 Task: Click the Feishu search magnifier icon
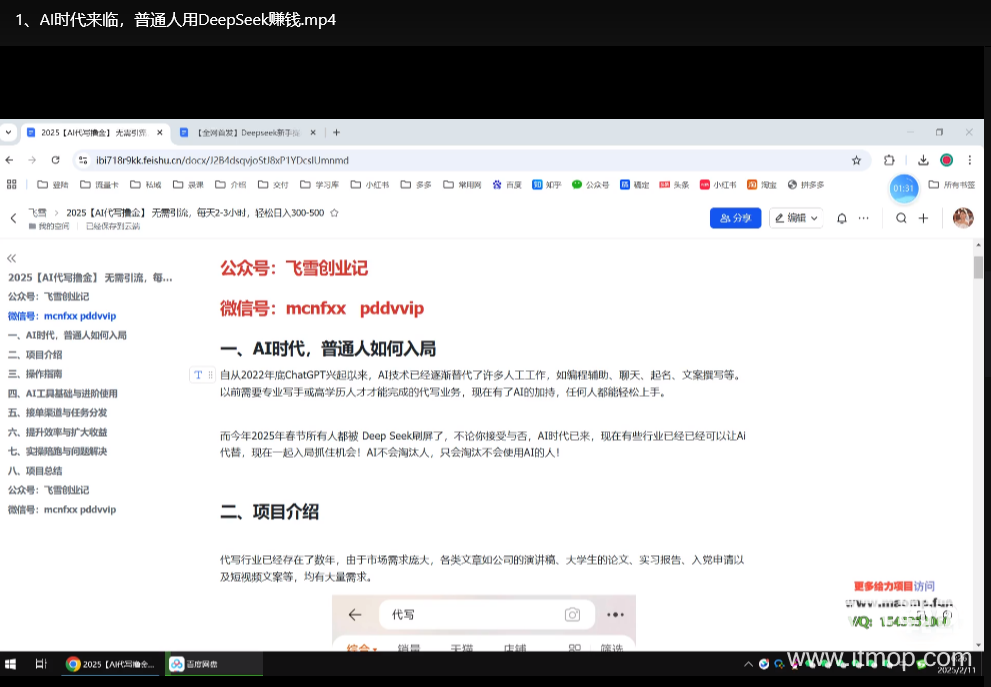point(901,218)
